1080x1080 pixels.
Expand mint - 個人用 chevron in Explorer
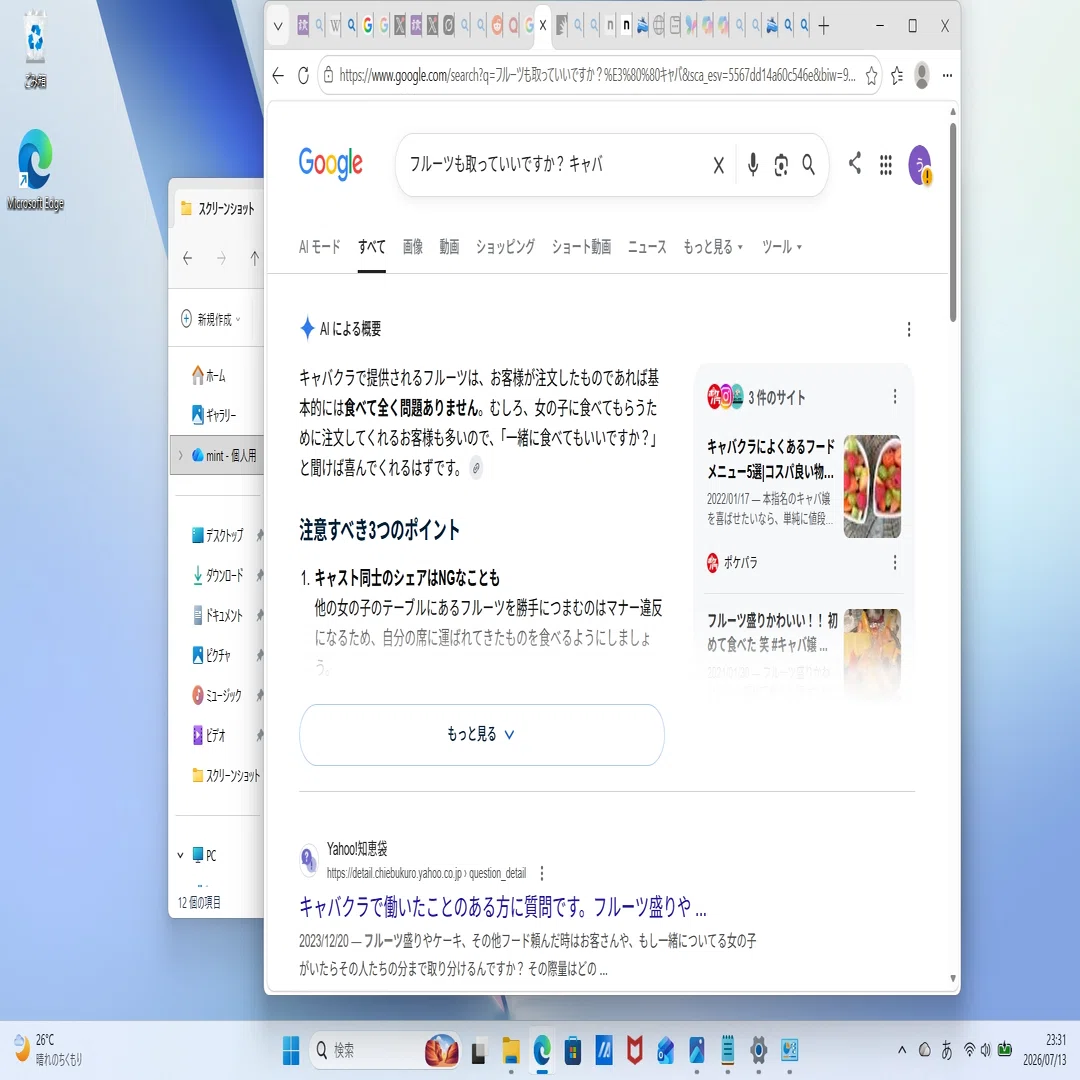[180, 455]
